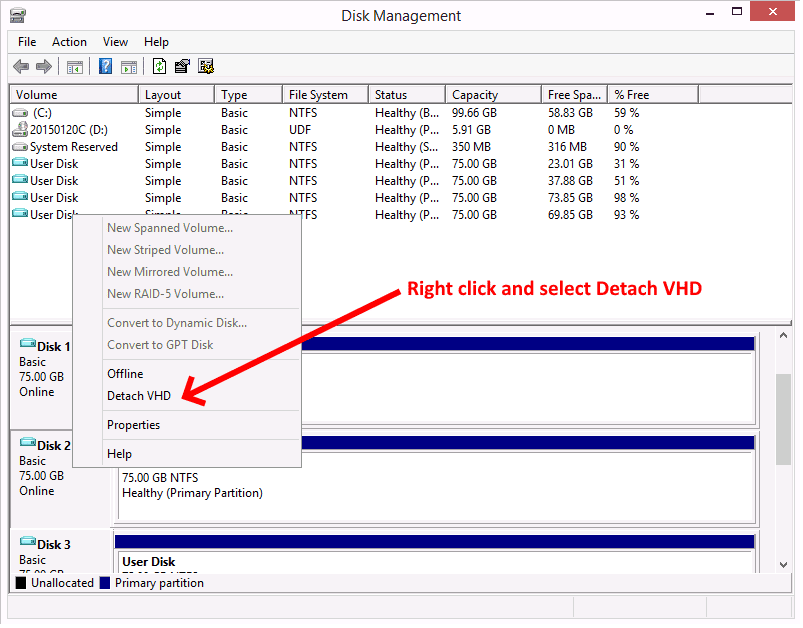Open help via the blue question mark icon
The width and height of the screenshot is (803, 628).
(105, 66)
